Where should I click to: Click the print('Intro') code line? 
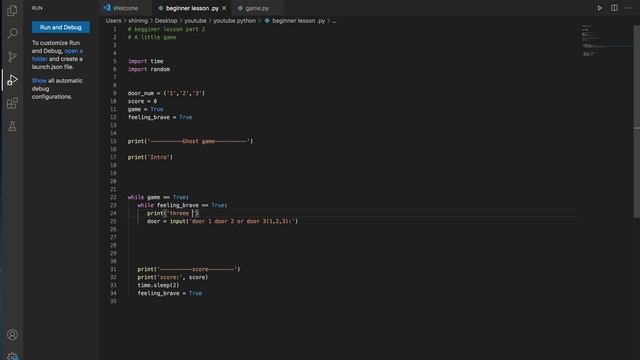pyautogui.click(x=150, y=157)
